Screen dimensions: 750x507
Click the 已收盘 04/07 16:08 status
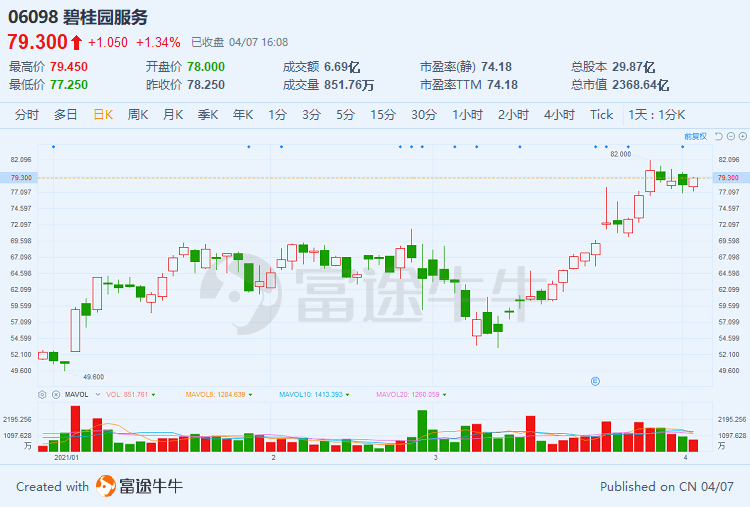(240, 43)
